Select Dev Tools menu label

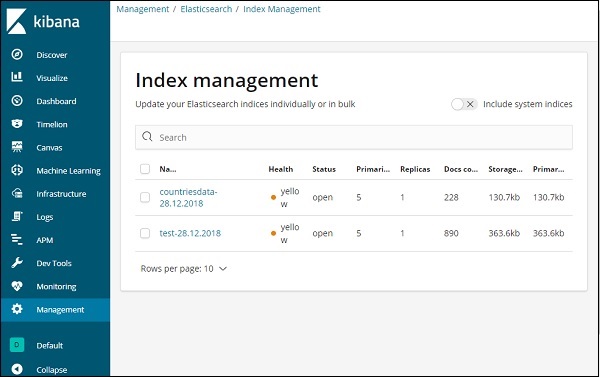click(54, 263)
